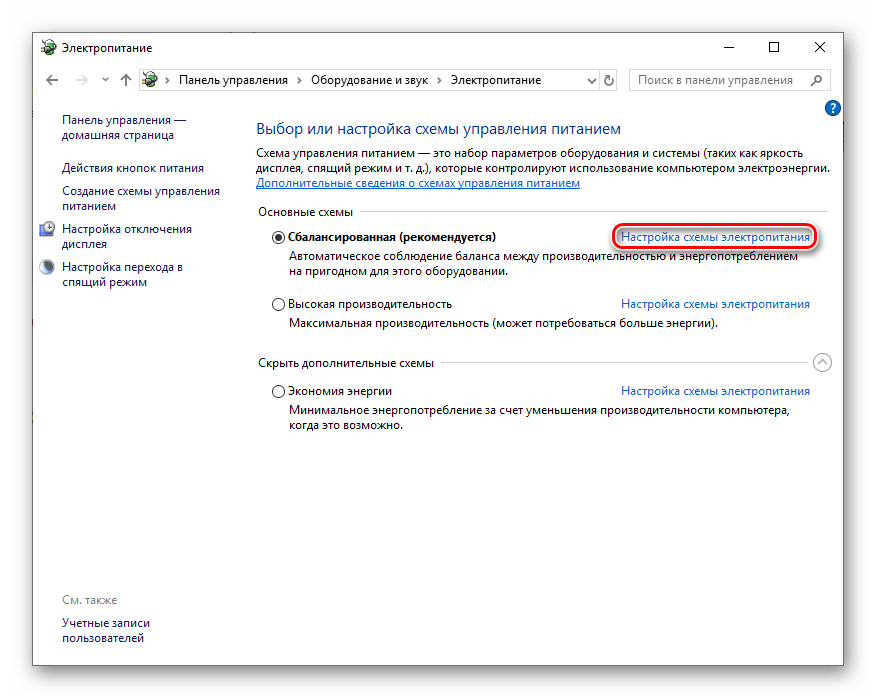Select the Сбалансированная power plan
This screenshot has width=876, height=698.
point(278,238)
